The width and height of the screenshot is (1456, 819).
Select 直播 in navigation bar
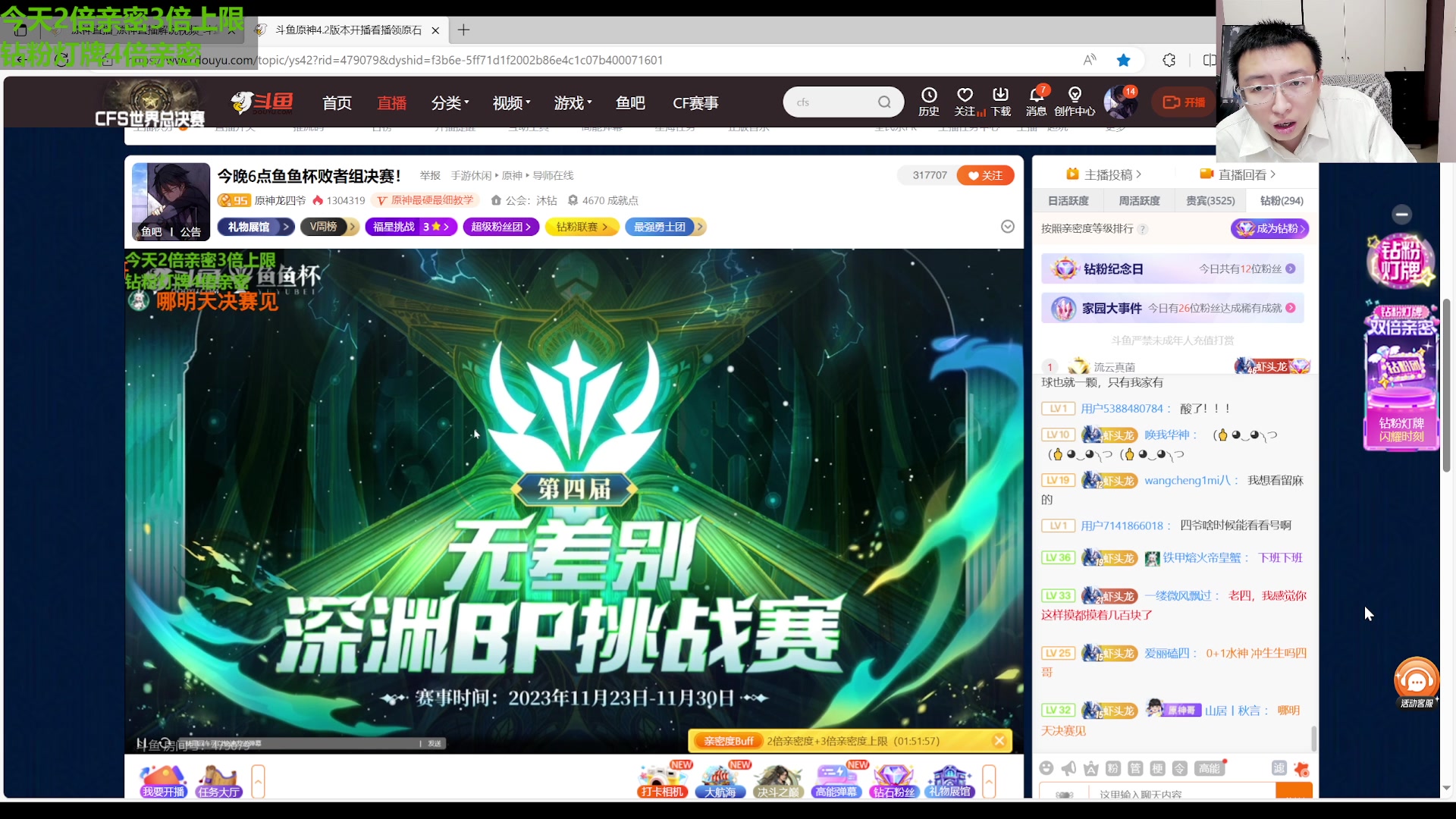click(x=392, y=102)
